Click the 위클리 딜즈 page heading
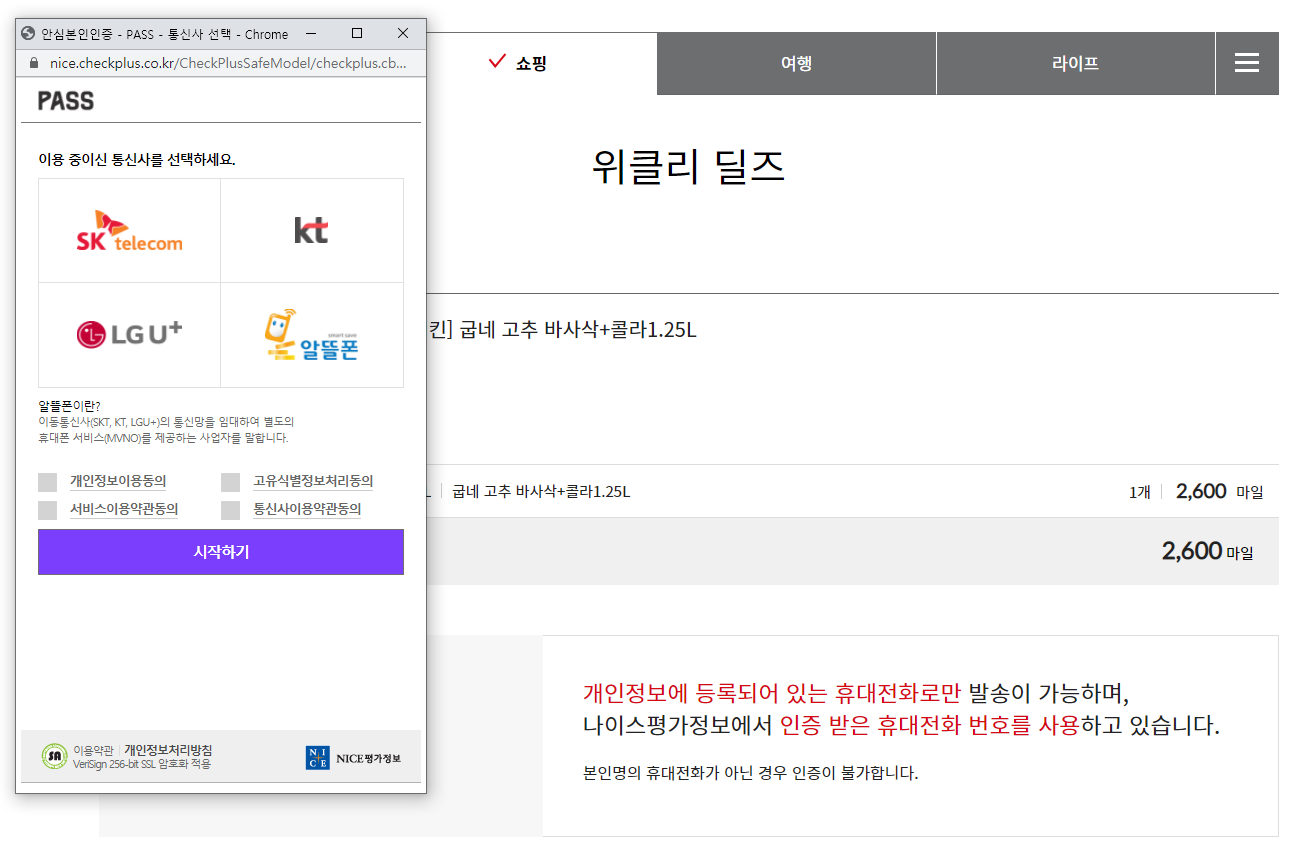The image size is (1297, 851). pyautogui.click(x=688, y=167)
